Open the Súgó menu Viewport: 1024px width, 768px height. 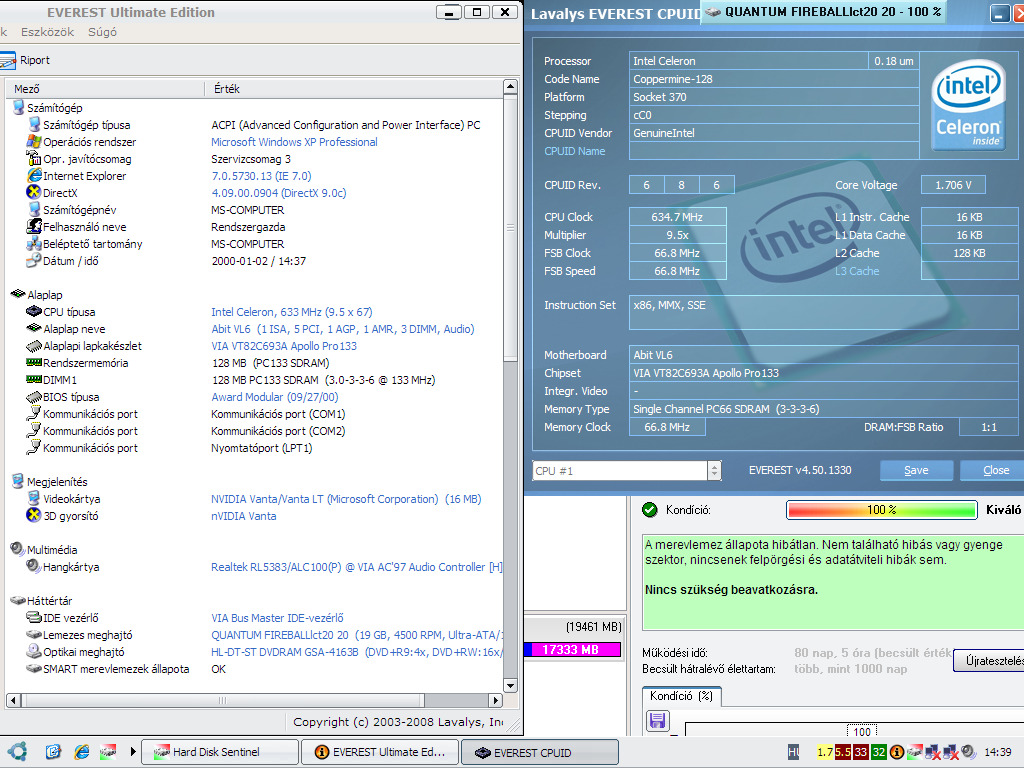pyautogui.click(x=103, y=32)
